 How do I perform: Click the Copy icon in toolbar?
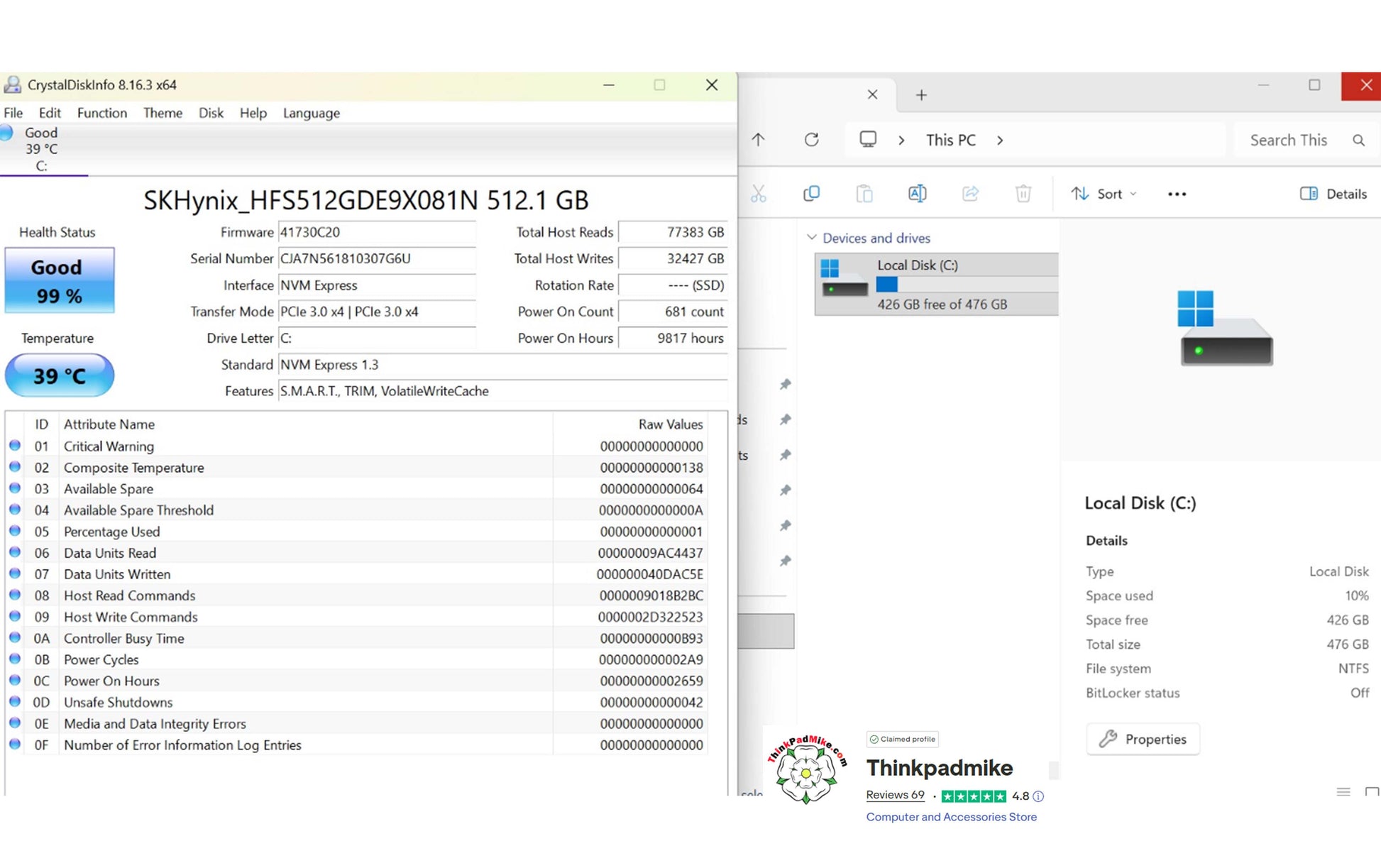811,194
